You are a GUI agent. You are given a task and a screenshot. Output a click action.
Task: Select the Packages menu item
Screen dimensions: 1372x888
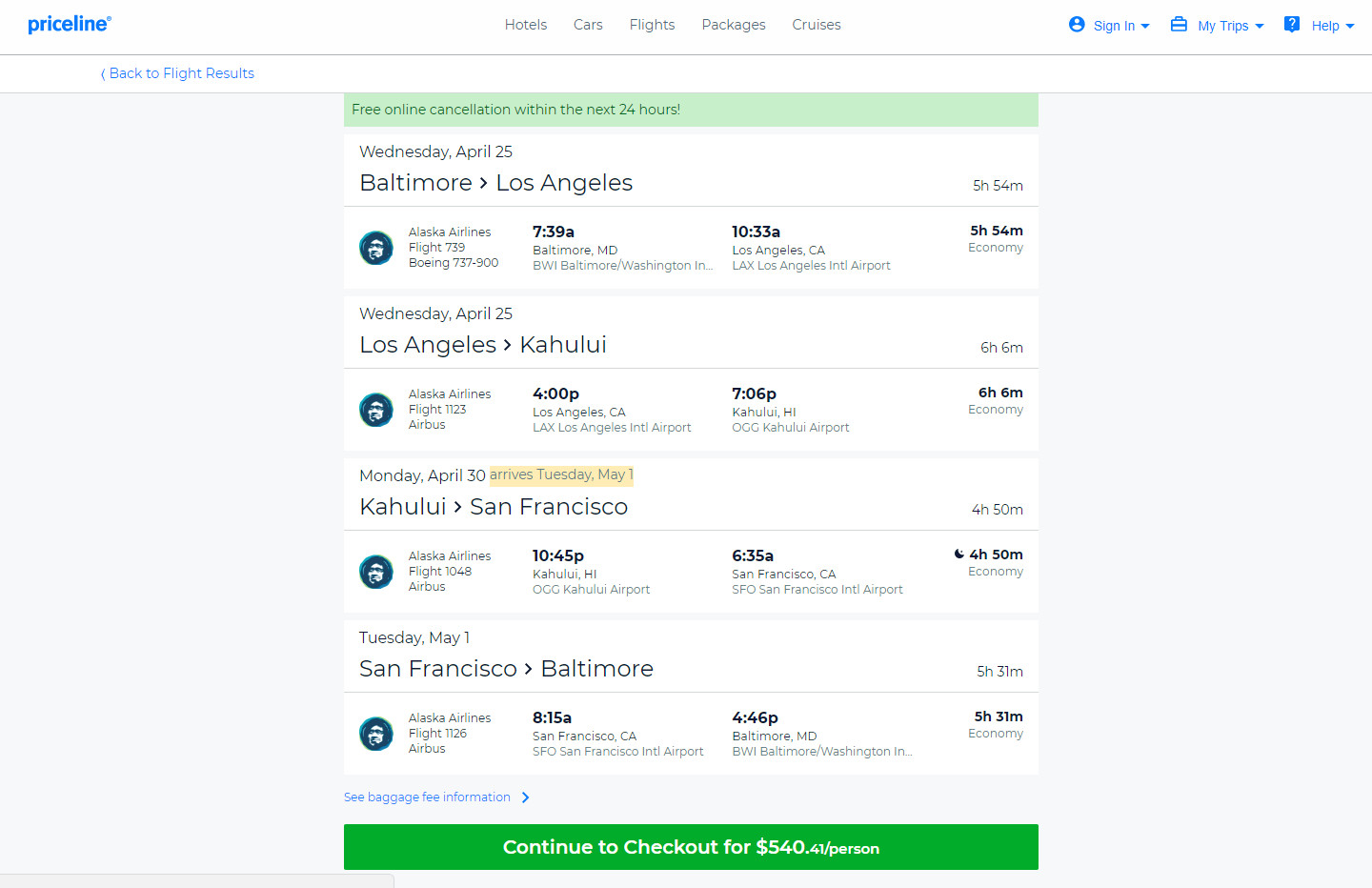(734, 25)
